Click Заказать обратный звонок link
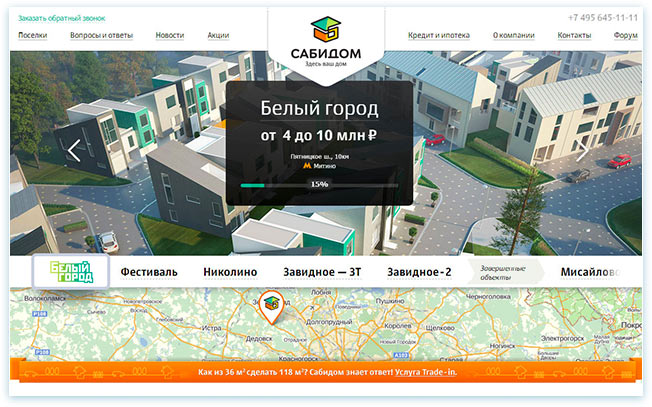The height and width of the screenshot is (407, 652). pos(61,18)
